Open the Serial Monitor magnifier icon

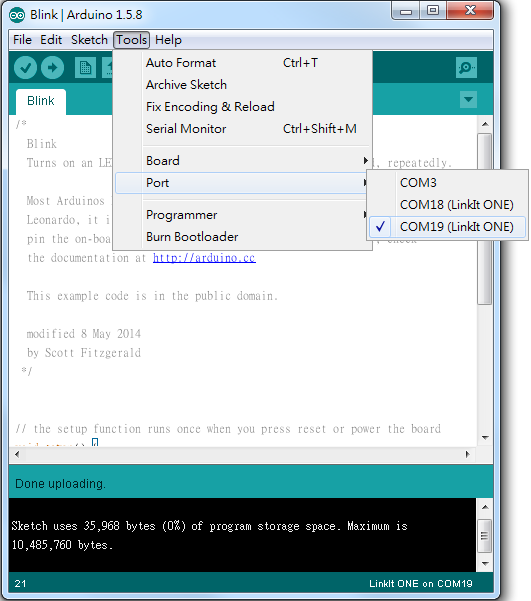click(466, 68)
